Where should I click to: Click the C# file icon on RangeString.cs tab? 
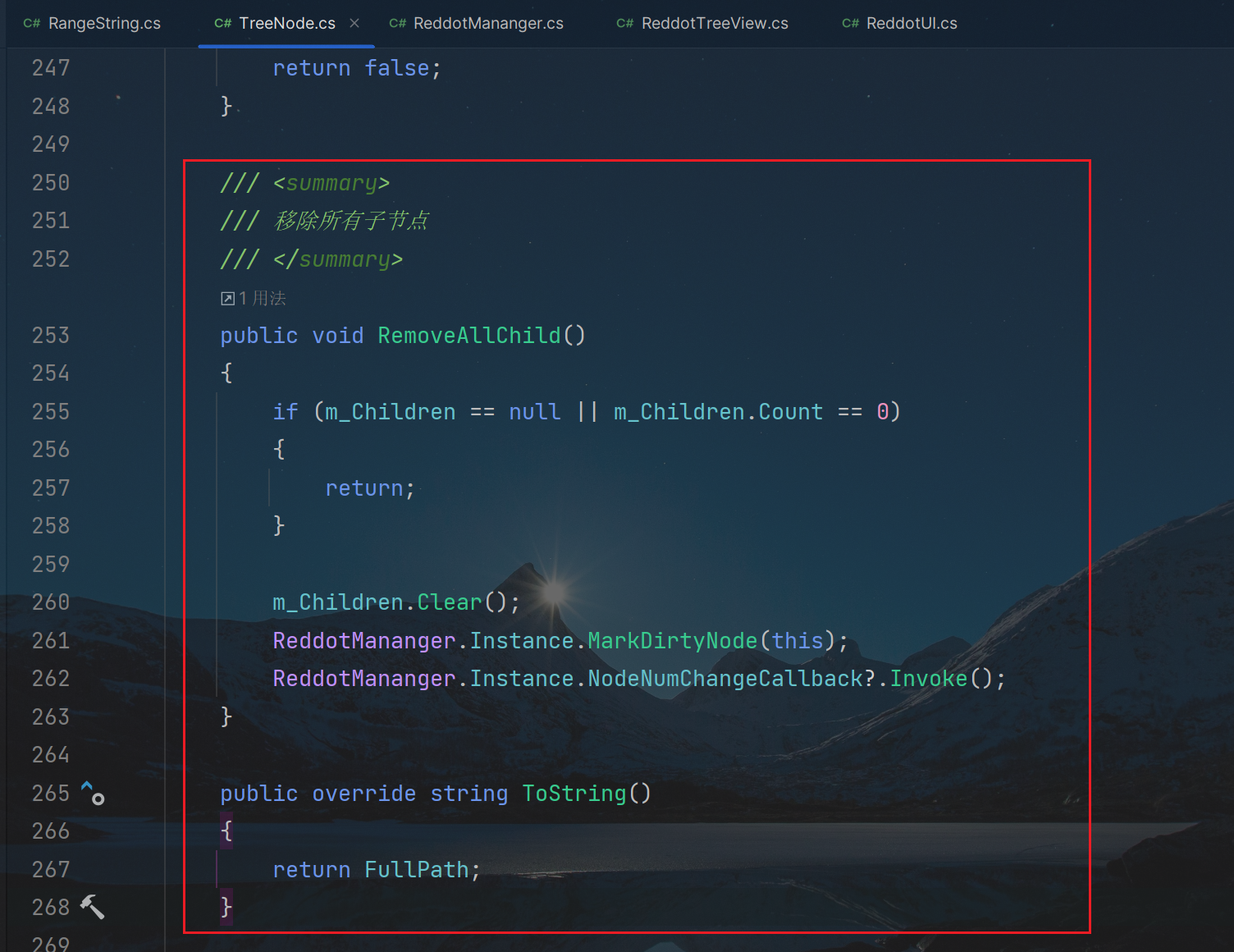click(32, 23)
